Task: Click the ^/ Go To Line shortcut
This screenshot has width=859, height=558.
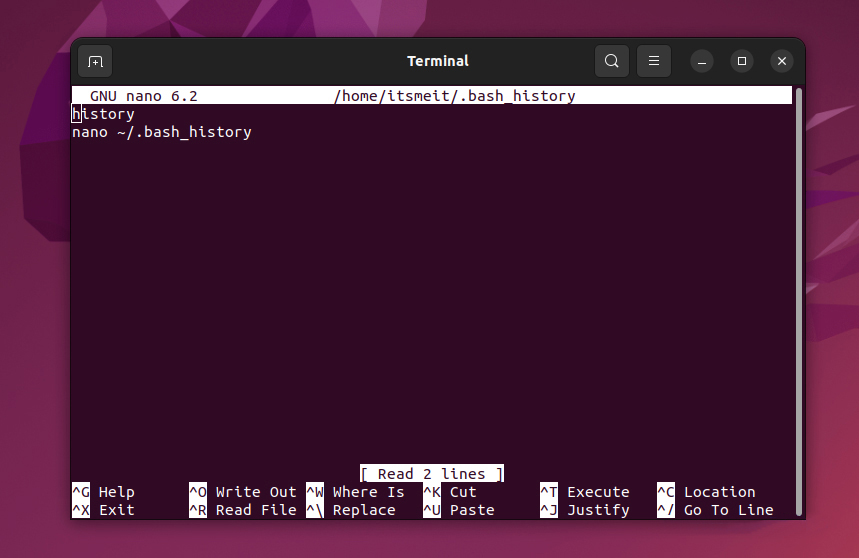Action: [715, 510]
